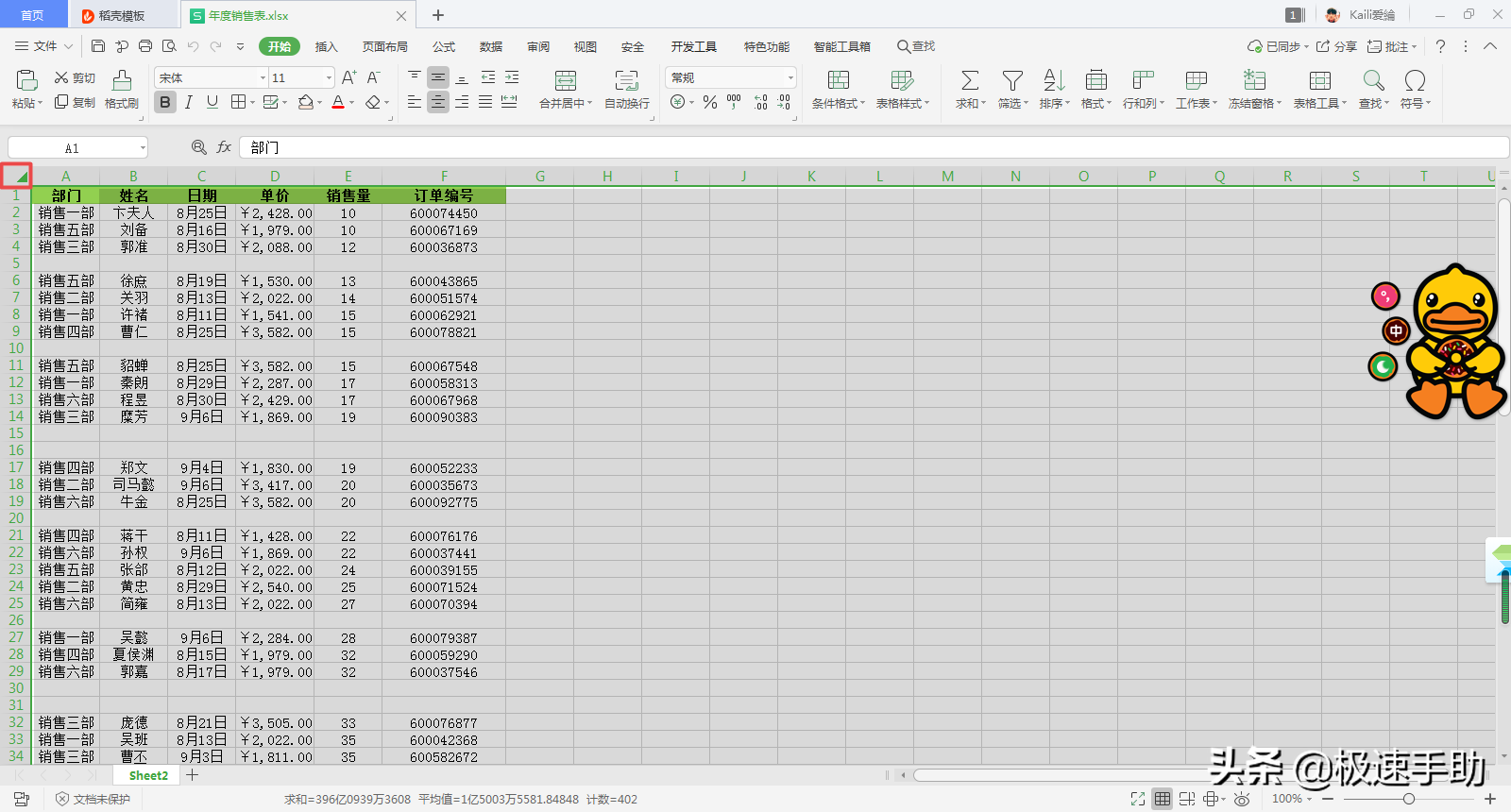This screenshot has width=1511, height=812.
Task: Open the Worksheet (工作表) tool
Action: 1197,90
